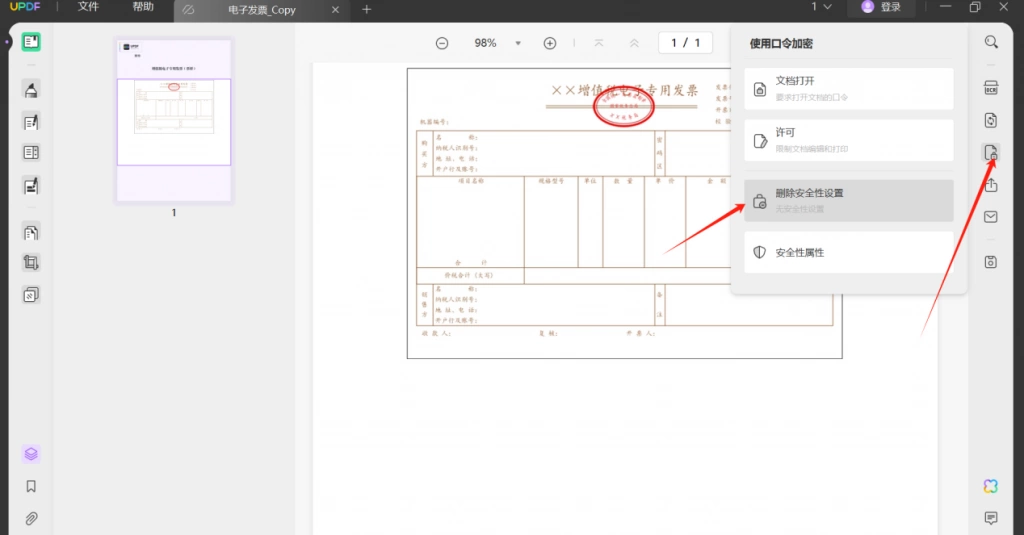Send file by email icon
The width and height of the screenshot is (1024, 535).
click(991, 217)
